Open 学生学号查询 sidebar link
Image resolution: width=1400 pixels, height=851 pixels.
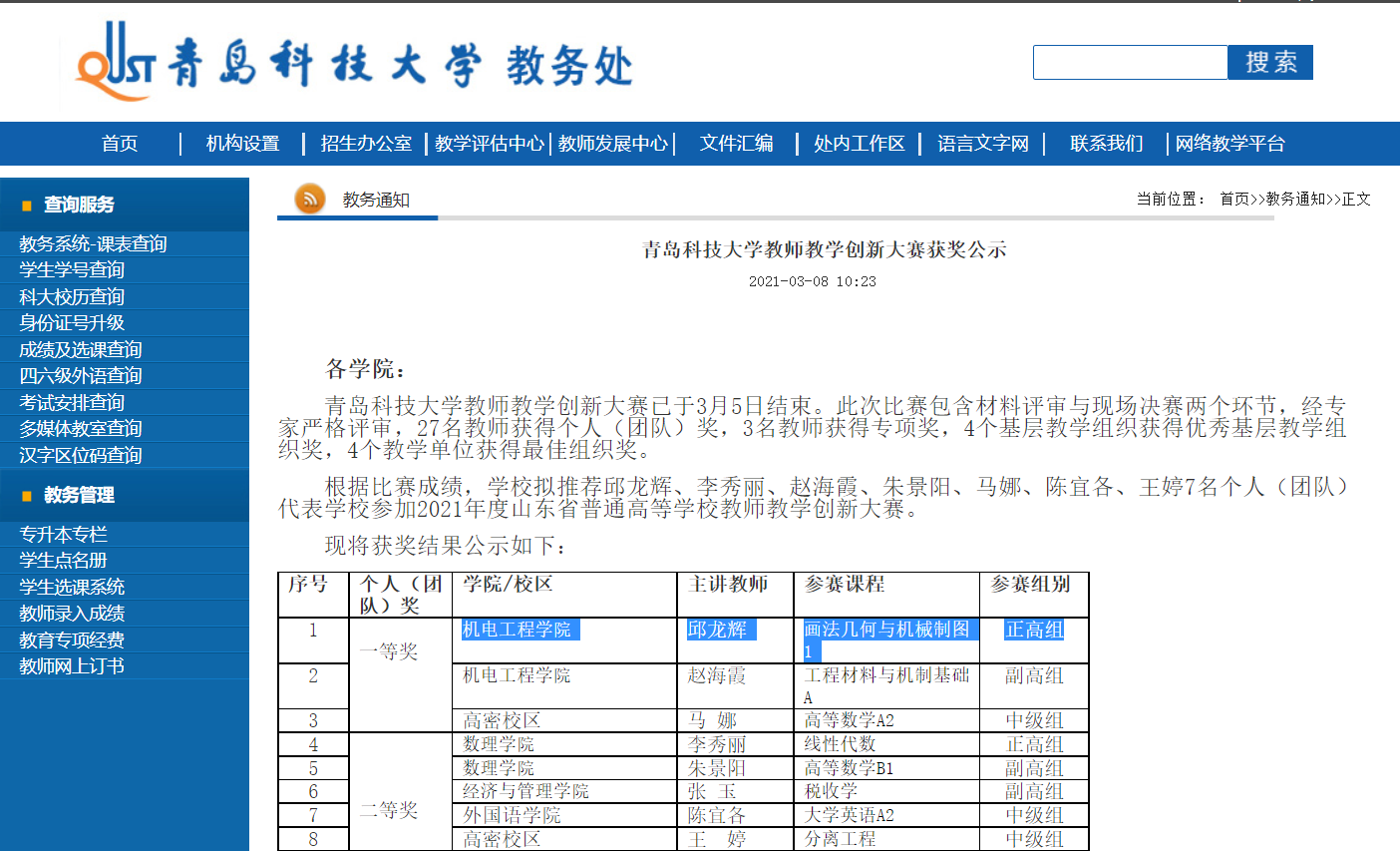click(72, 270)
